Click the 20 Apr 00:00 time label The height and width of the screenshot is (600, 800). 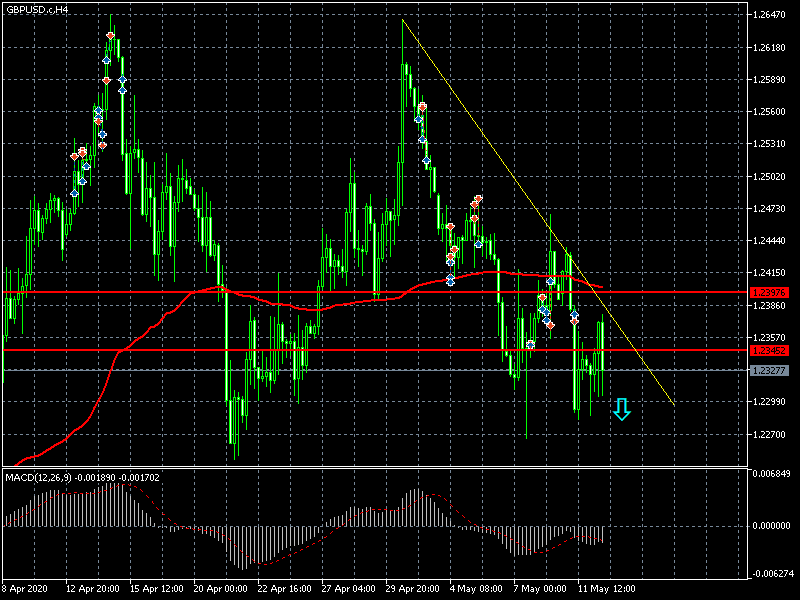coord(224,588)
